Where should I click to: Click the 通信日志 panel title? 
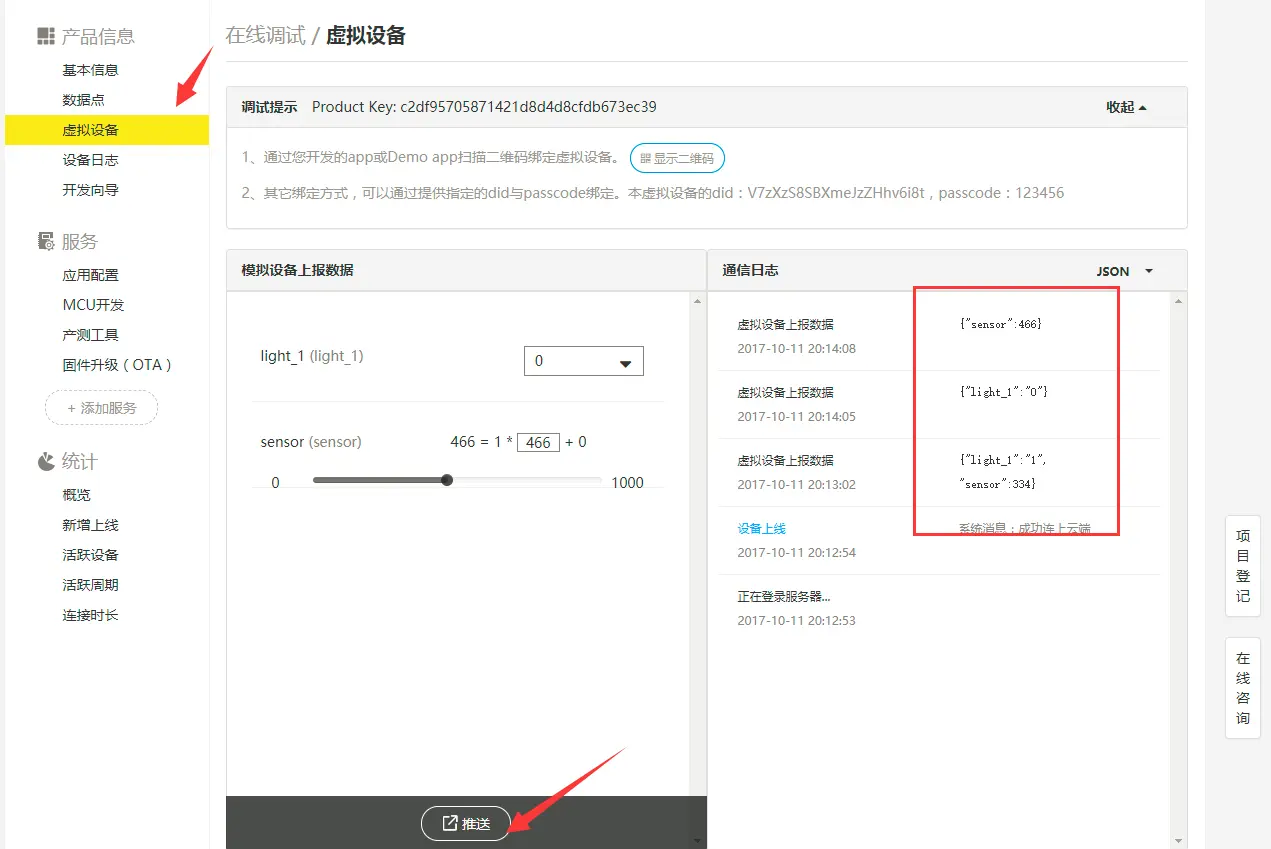coord(750,270)
